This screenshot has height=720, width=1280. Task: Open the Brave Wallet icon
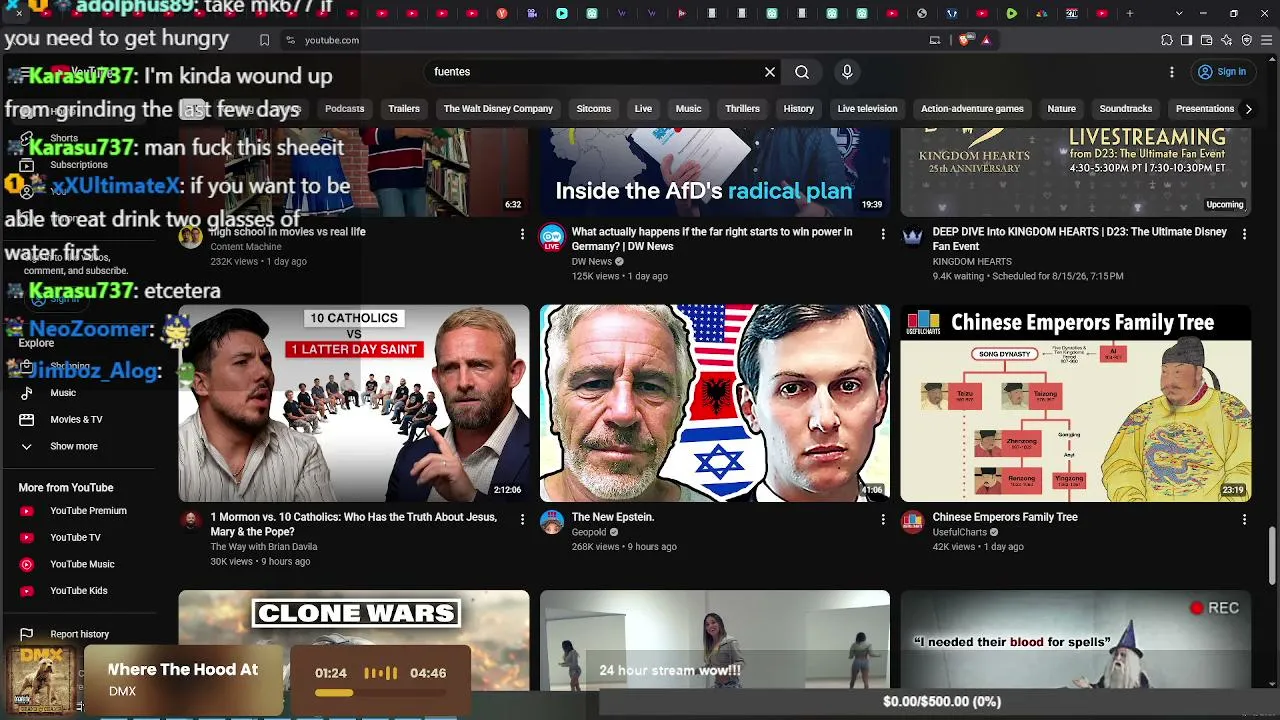[x=1206, y=40]
